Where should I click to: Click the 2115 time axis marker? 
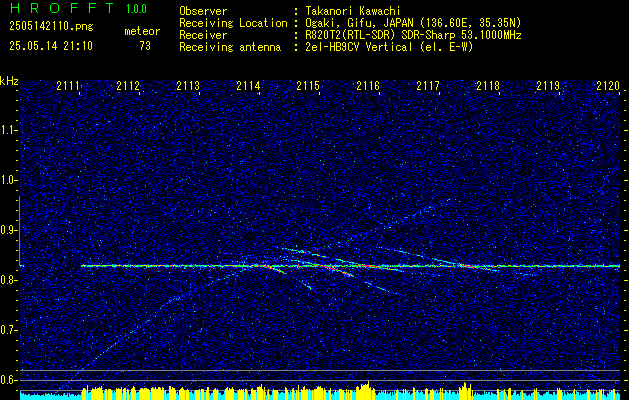click(308, 86)
